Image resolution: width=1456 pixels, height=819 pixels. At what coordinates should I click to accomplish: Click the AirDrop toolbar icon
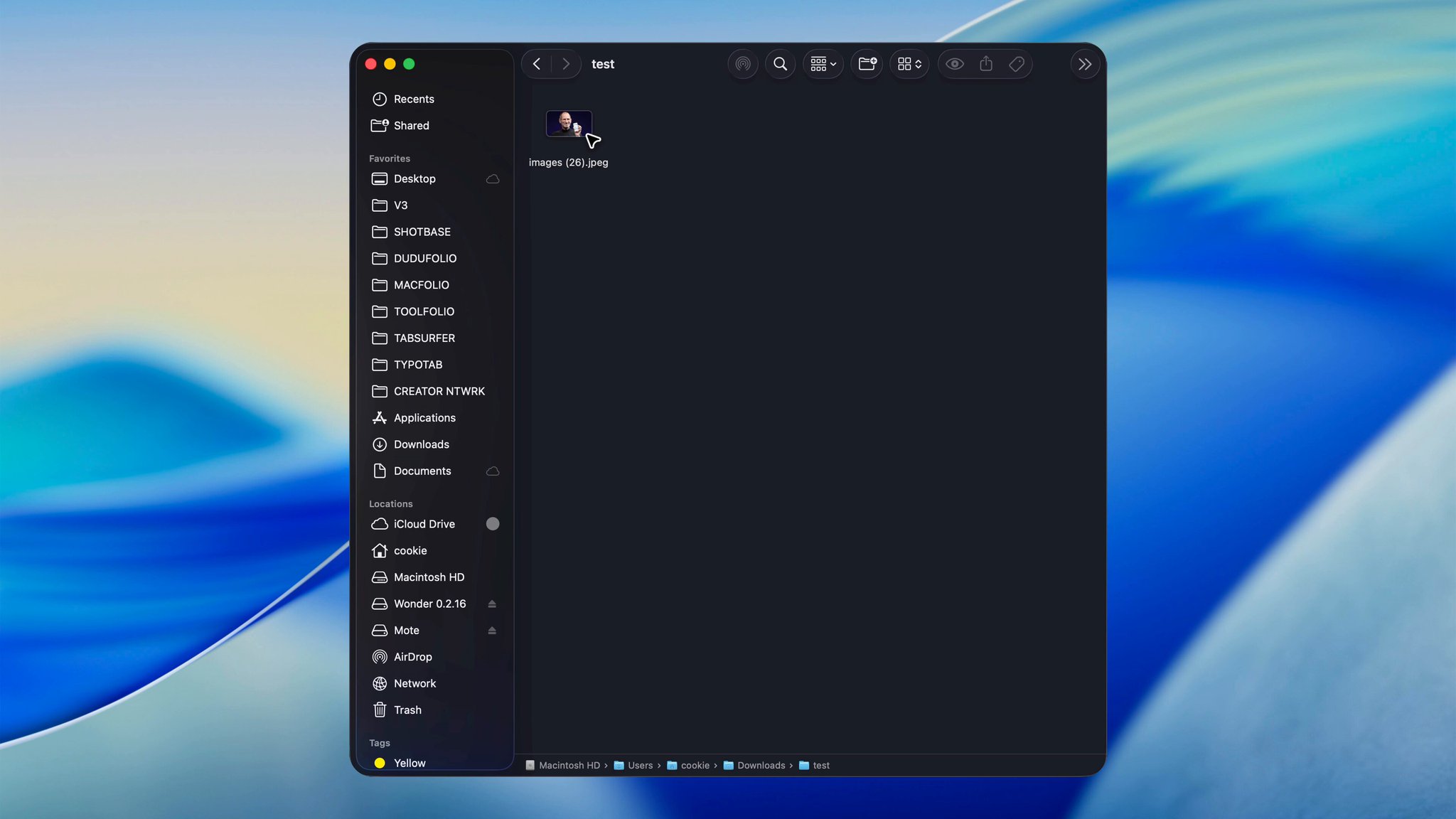(743, 64)
